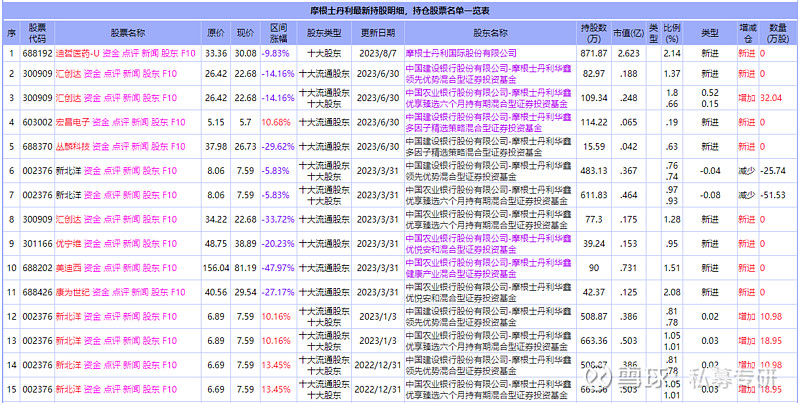Screen dimensions: 800x403
Task: Click shareholder 摩根士丹利国际股份有限公司 link
Action: point(461,53)
